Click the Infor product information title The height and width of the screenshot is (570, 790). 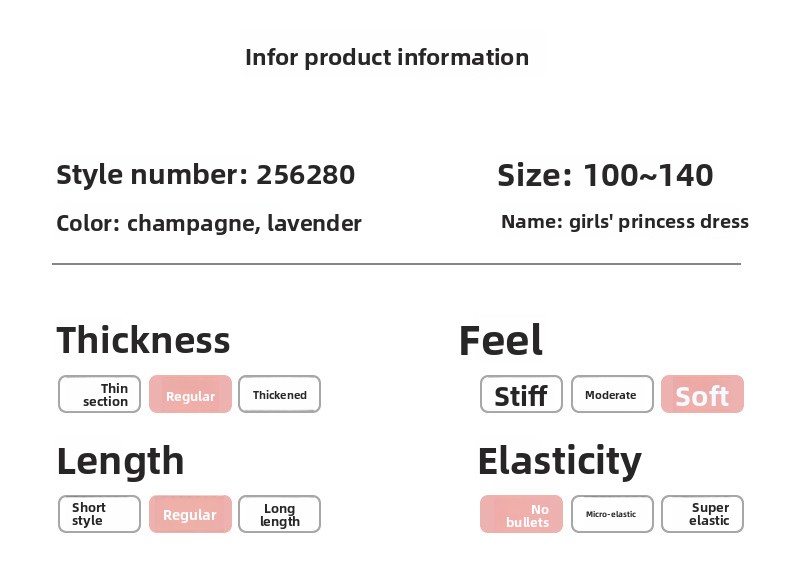(387, 57)
